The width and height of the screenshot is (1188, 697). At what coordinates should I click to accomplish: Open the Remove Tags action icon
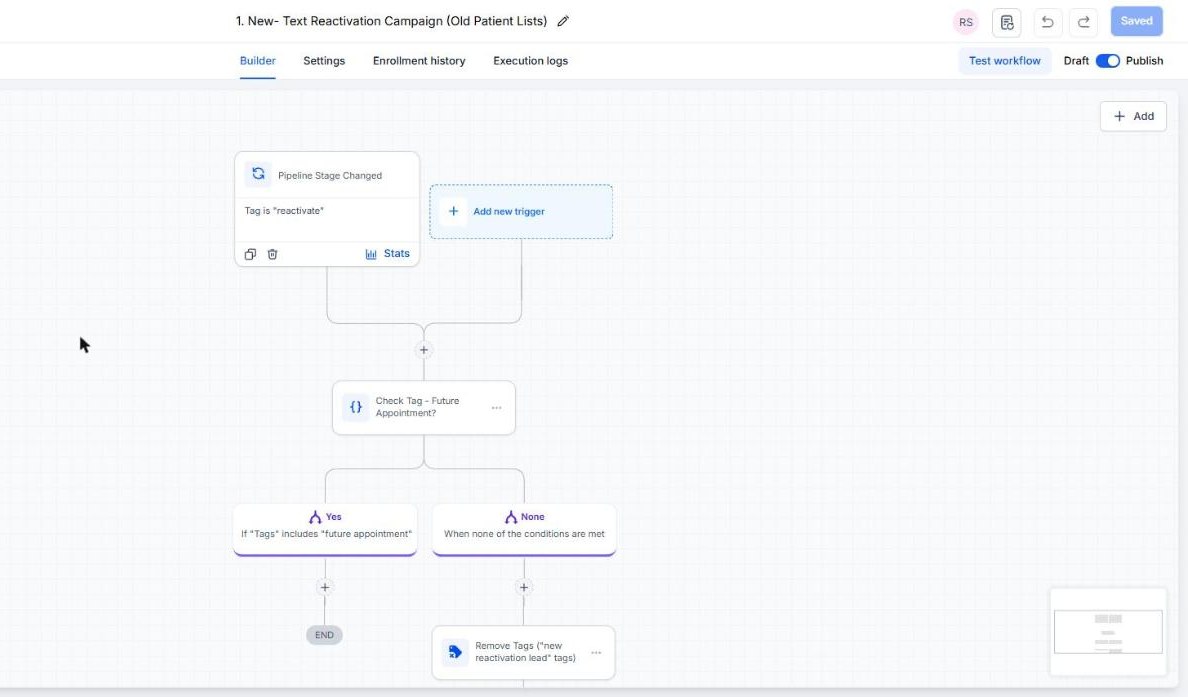[x=455, y=652]
